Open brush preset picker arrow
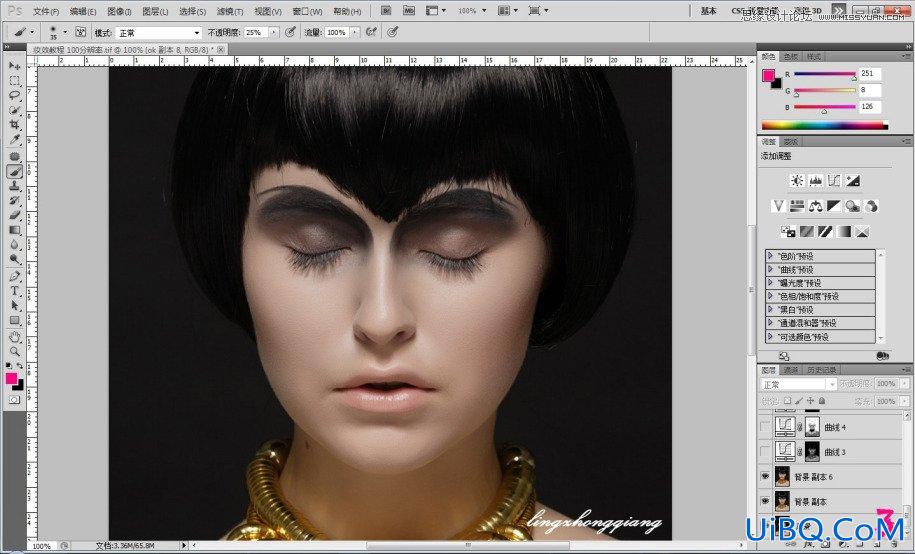Image resolution: width=915 pixels, height=554 pixels. [x=65, y=32]
